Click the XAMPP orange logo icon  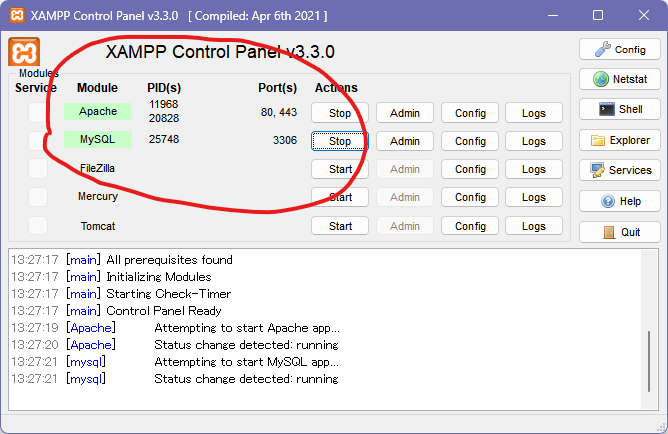[x=24, y=53]
